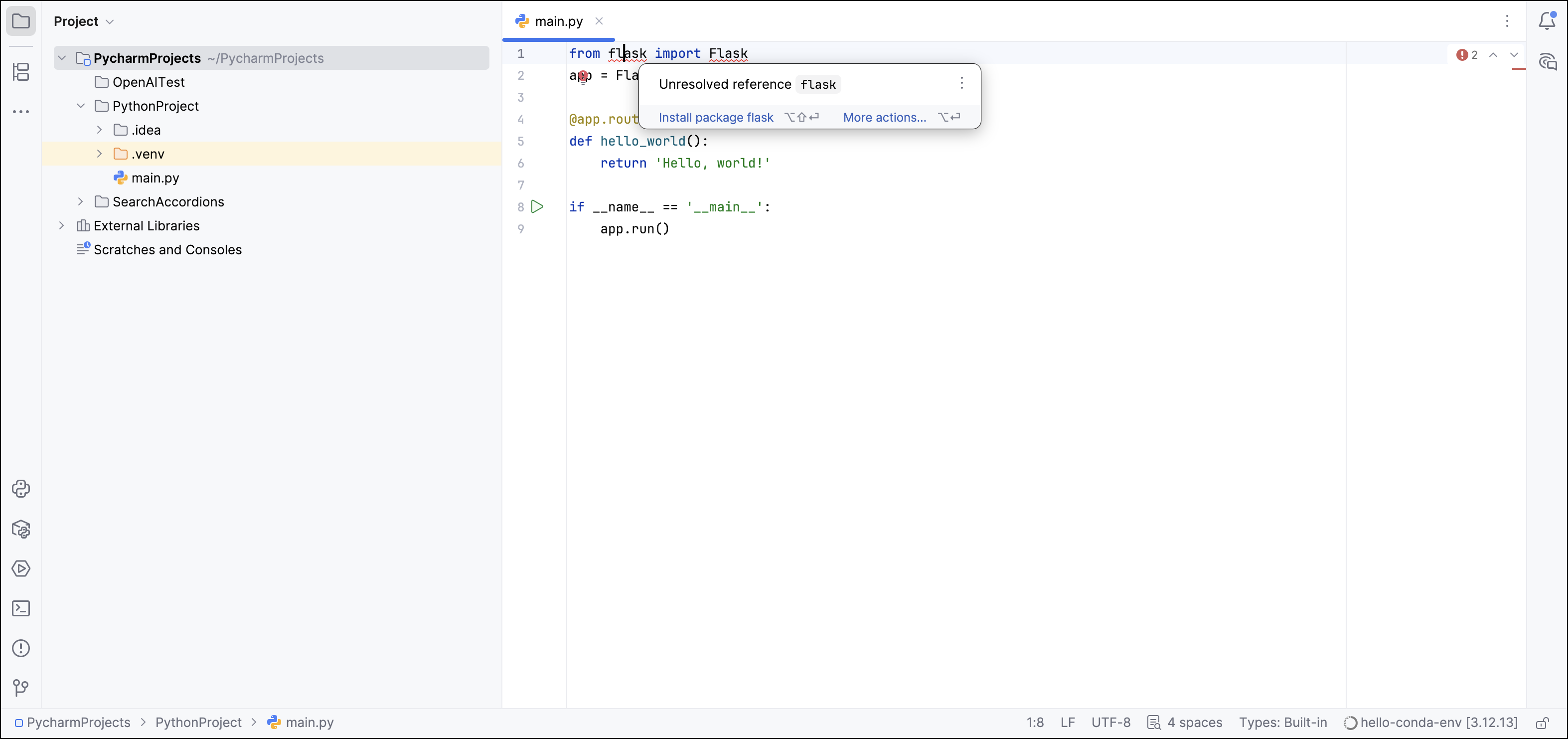This screenshot has height=739, width=1568.
Task: Click Install package flask link
Action: coord(716,118)
